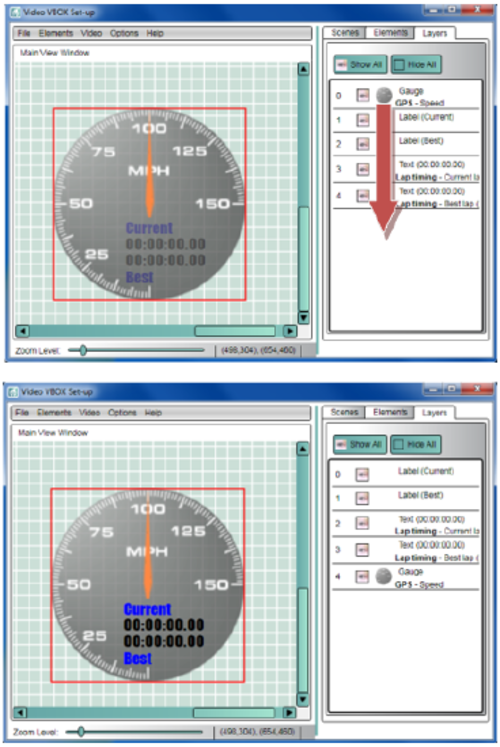The height and width of the screenshot is (747, 500).
Task: Open the Elements menu in the upper window
Action: [56, 33]
